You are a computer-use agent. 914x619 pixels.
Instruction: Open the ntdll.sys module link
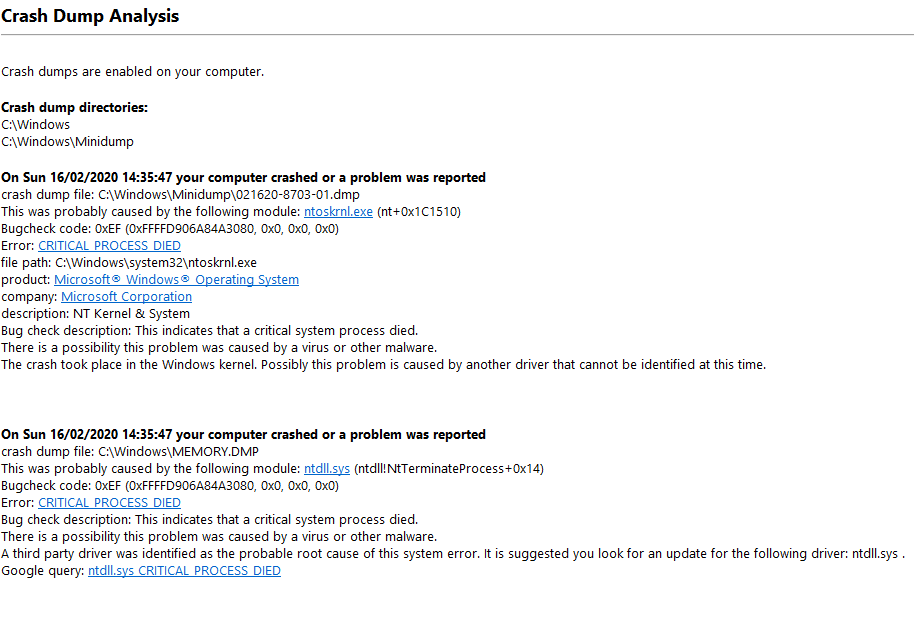pyautogui.click(x=327, y=469)
